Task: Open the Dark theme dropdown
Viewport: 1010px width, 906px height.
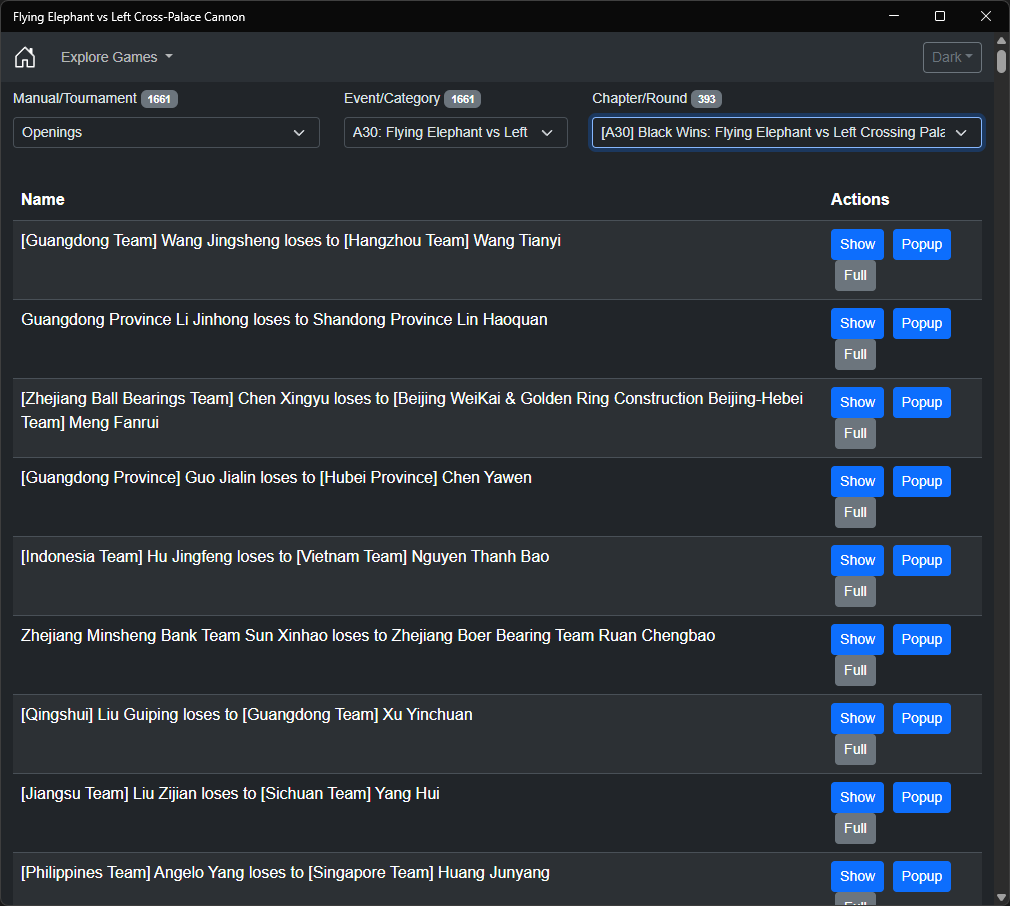Action: click(952, 57)
